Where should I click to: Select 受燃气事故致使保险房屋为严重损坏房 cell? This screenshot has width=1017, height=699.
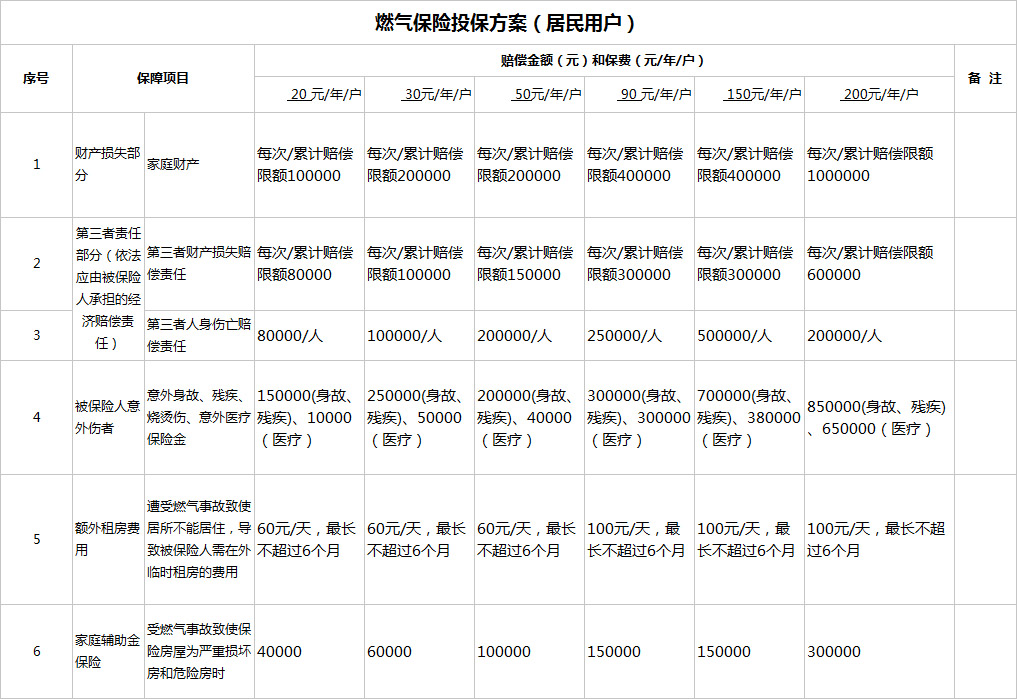pos(199,652)
